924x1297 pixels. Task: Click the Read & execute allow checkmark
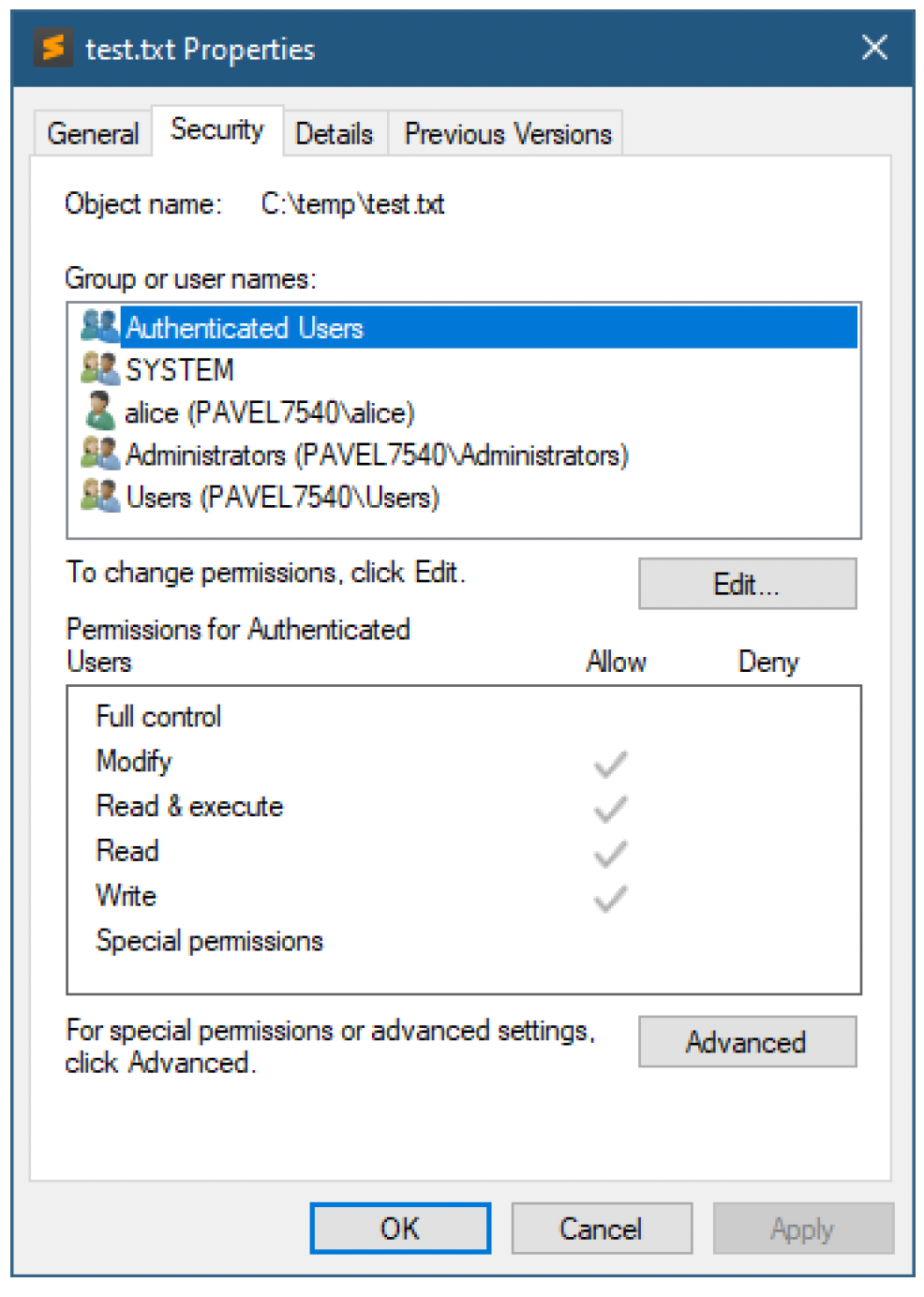coord(610,808)
